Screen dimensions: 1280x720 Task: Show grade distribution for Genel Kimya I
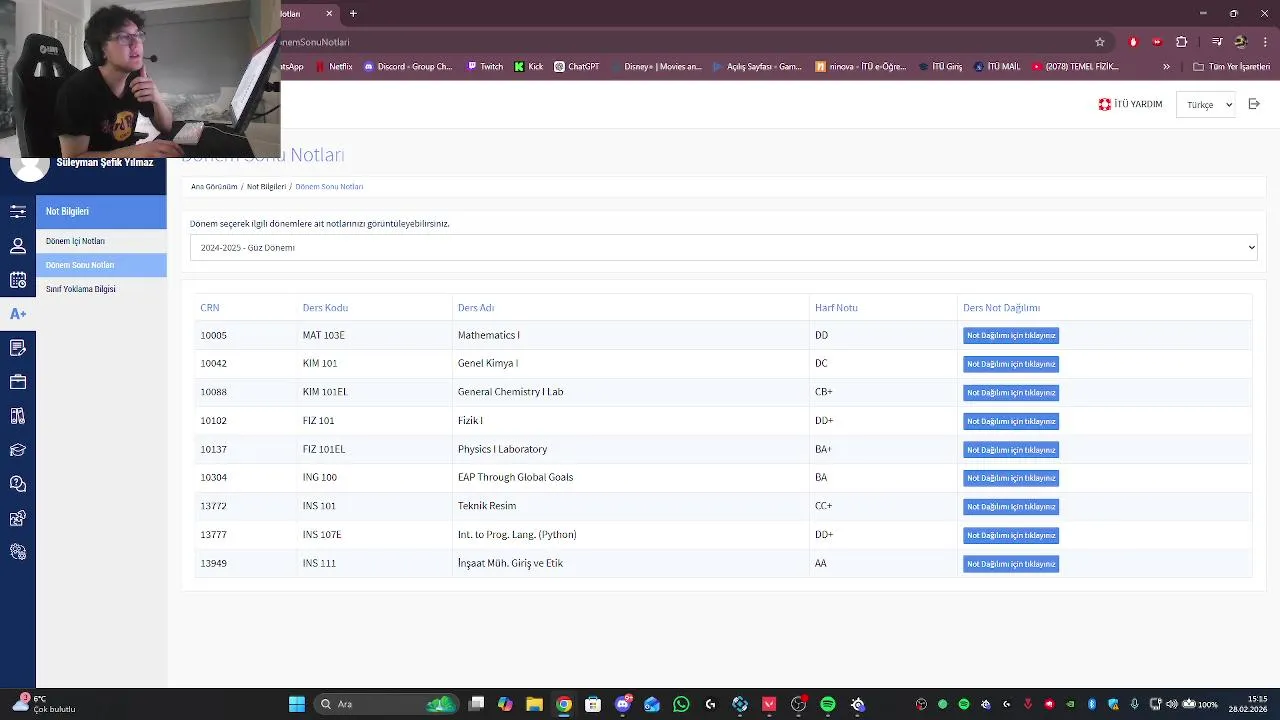[1011, 364]
